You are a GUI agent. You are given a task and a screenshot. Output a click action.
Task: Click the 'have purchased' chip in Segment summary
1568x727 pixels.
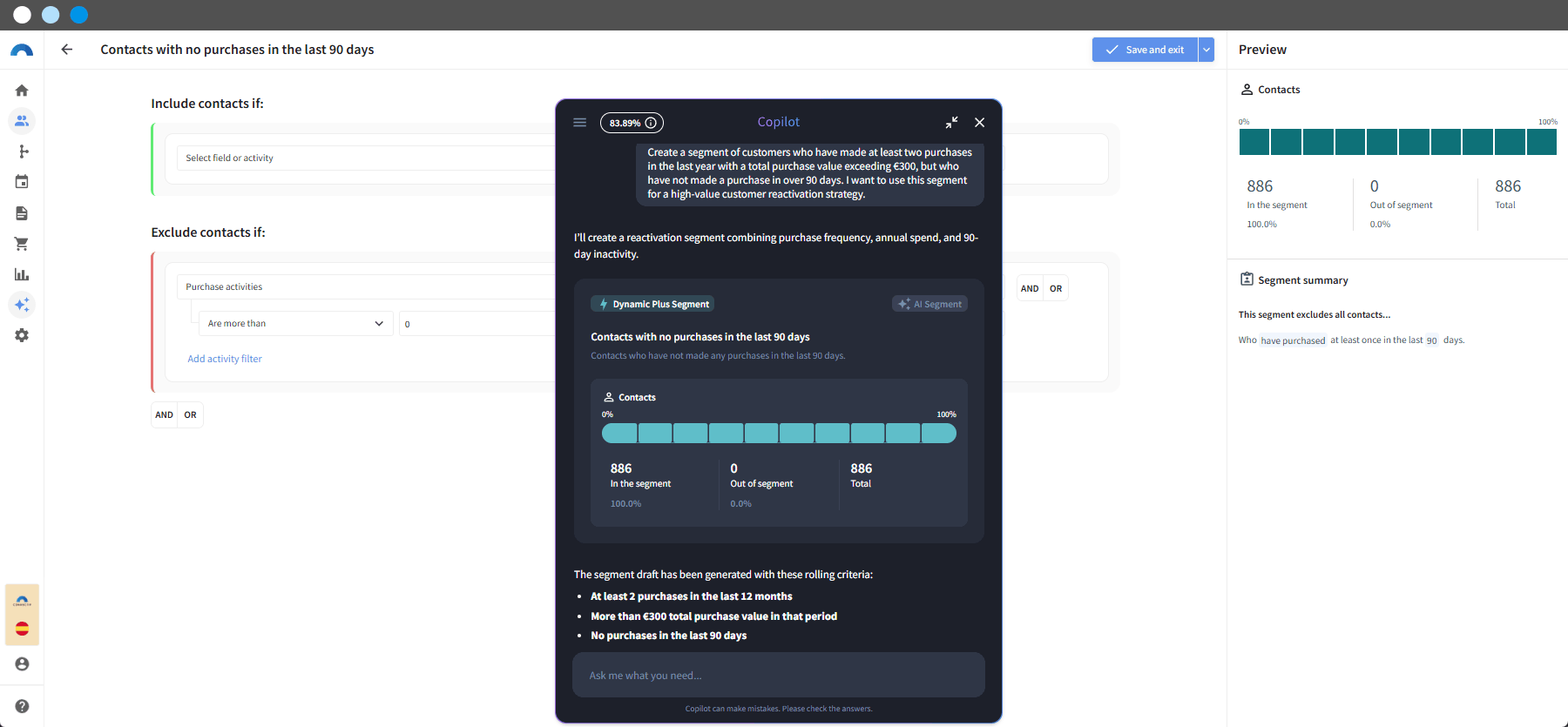coord(1293,340)
